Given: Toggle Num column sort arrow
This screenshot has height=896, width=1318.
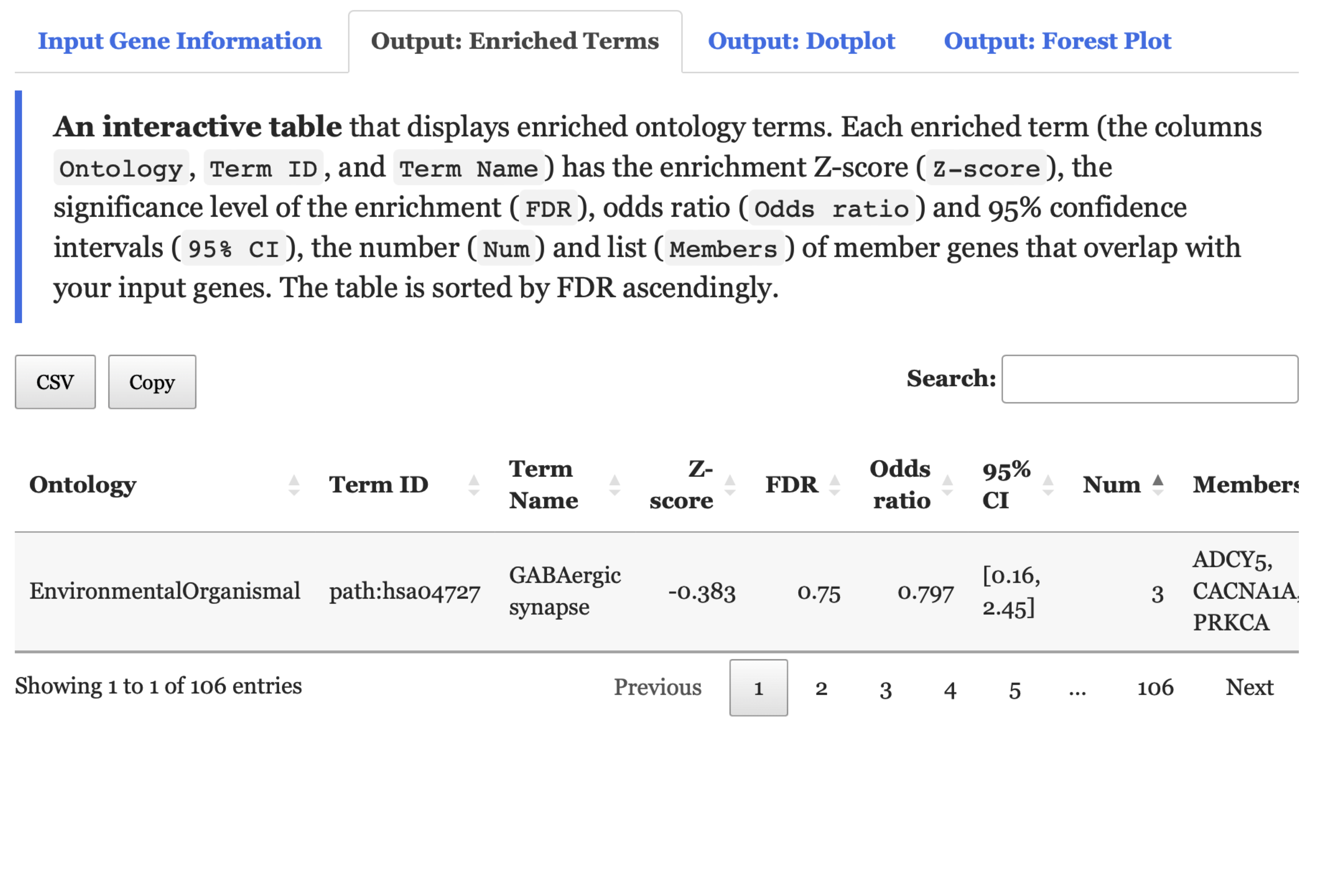Looking at the screenshot, I should point(1158,485).
